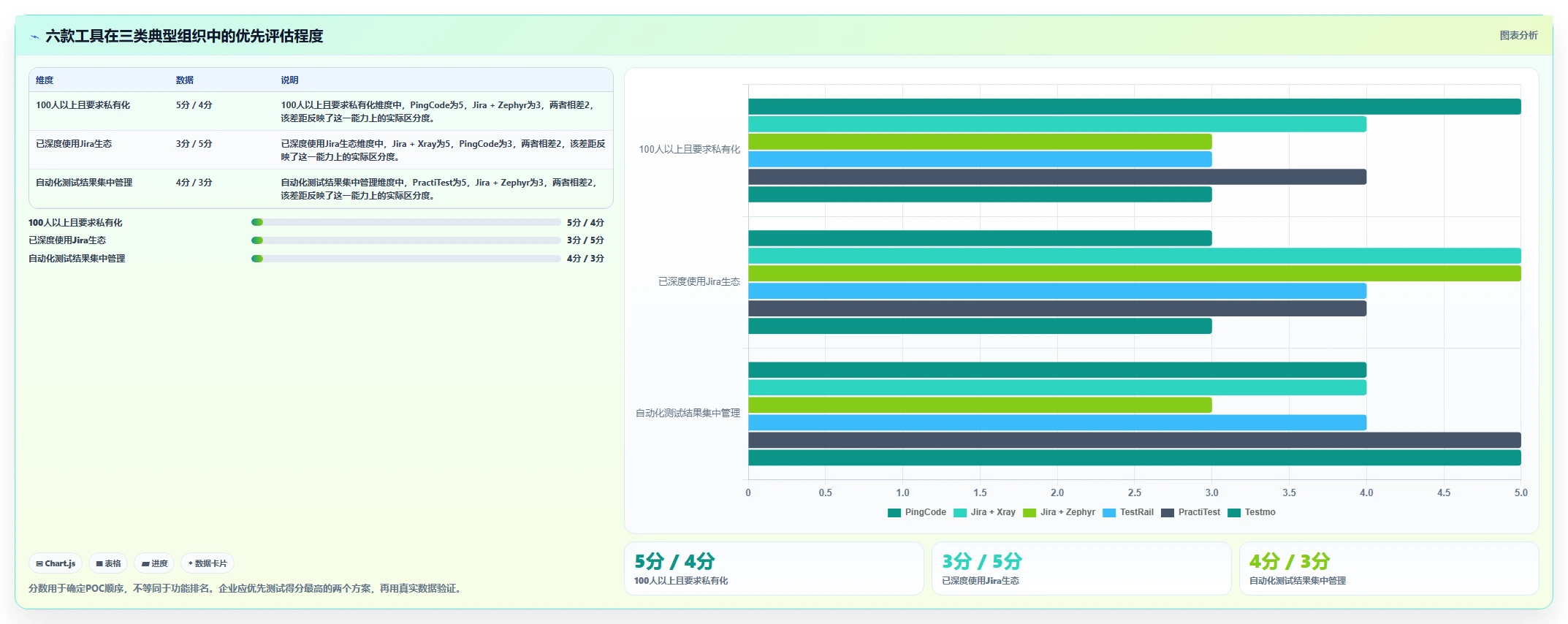The height and width of the screenshot is (624, 1568).
Task: Click PingCode bar in 100人以上且要求私有化 group
Action: click(1134, 107)
